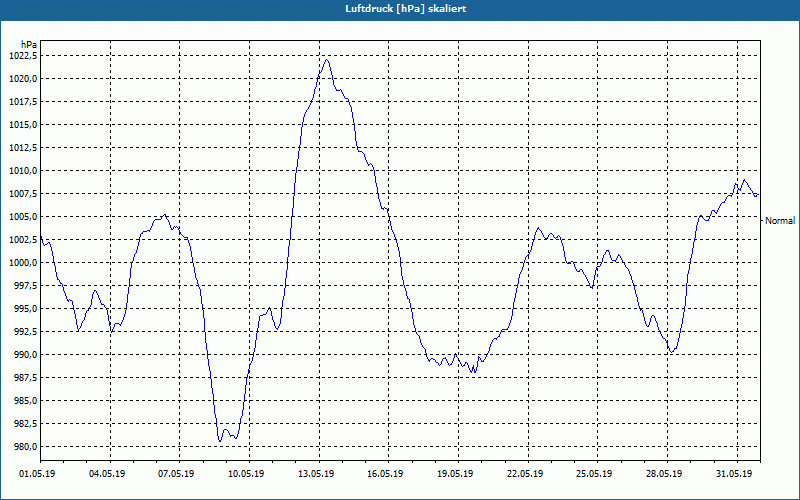
Task: Click the Normal pressure marker label
Action: [780, 220]
